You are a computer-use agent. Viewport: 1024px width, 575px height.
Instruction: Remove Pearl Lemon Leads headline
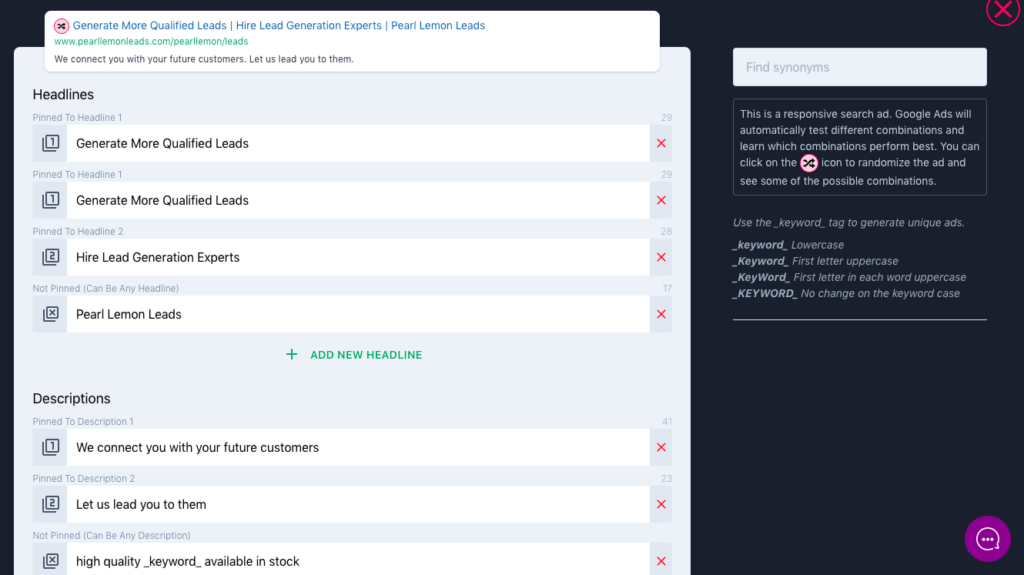(661, 314)
